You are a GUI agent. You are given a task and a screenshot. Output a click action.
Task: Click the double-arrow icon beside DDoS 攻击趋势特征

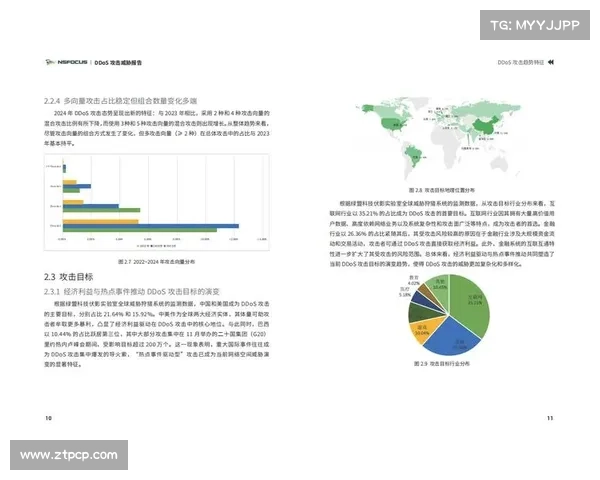pos(551,62)
